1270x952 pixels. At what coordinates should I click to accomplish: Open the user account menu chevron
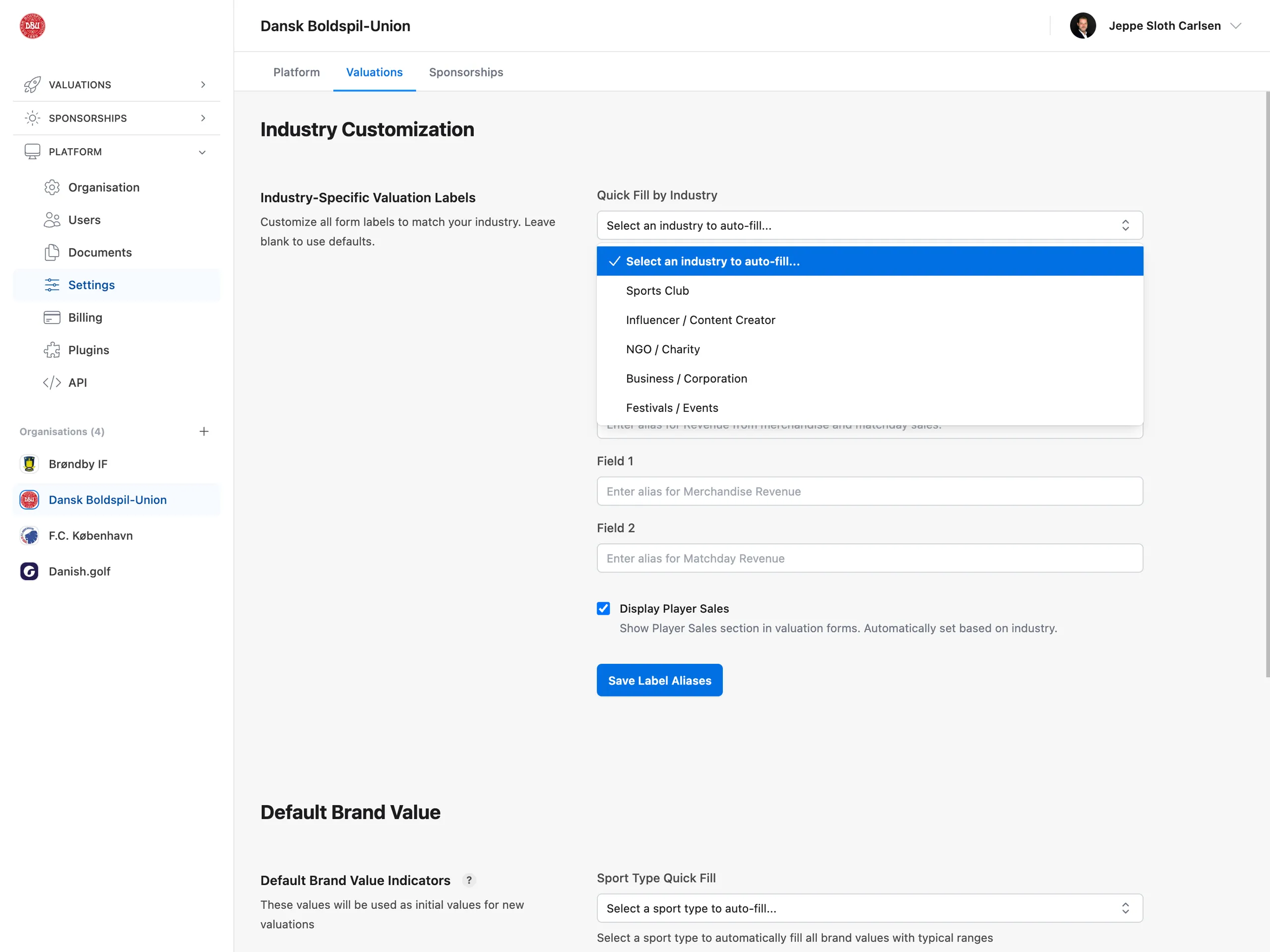(x=1236, y=26)
